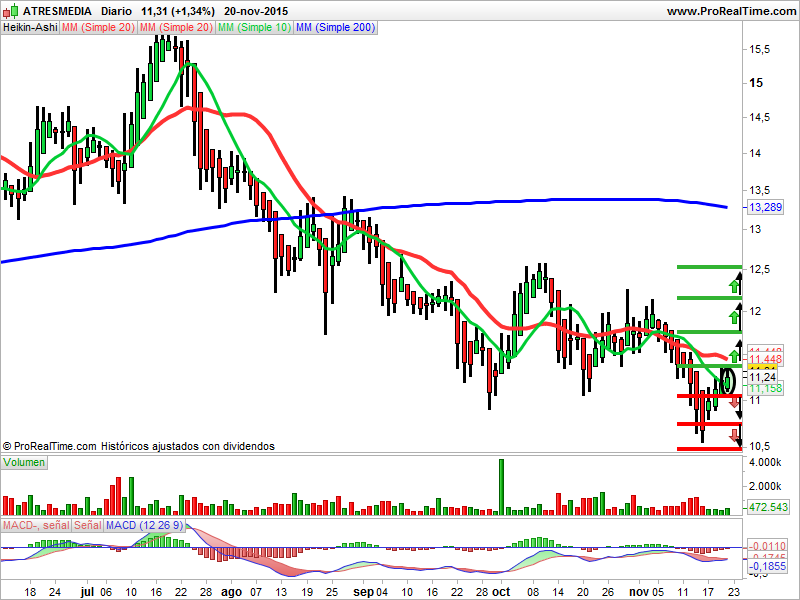The image size is (800, 600).
Task: Select the ATRESMEDIA ticker title
Action: pos(57,11)
